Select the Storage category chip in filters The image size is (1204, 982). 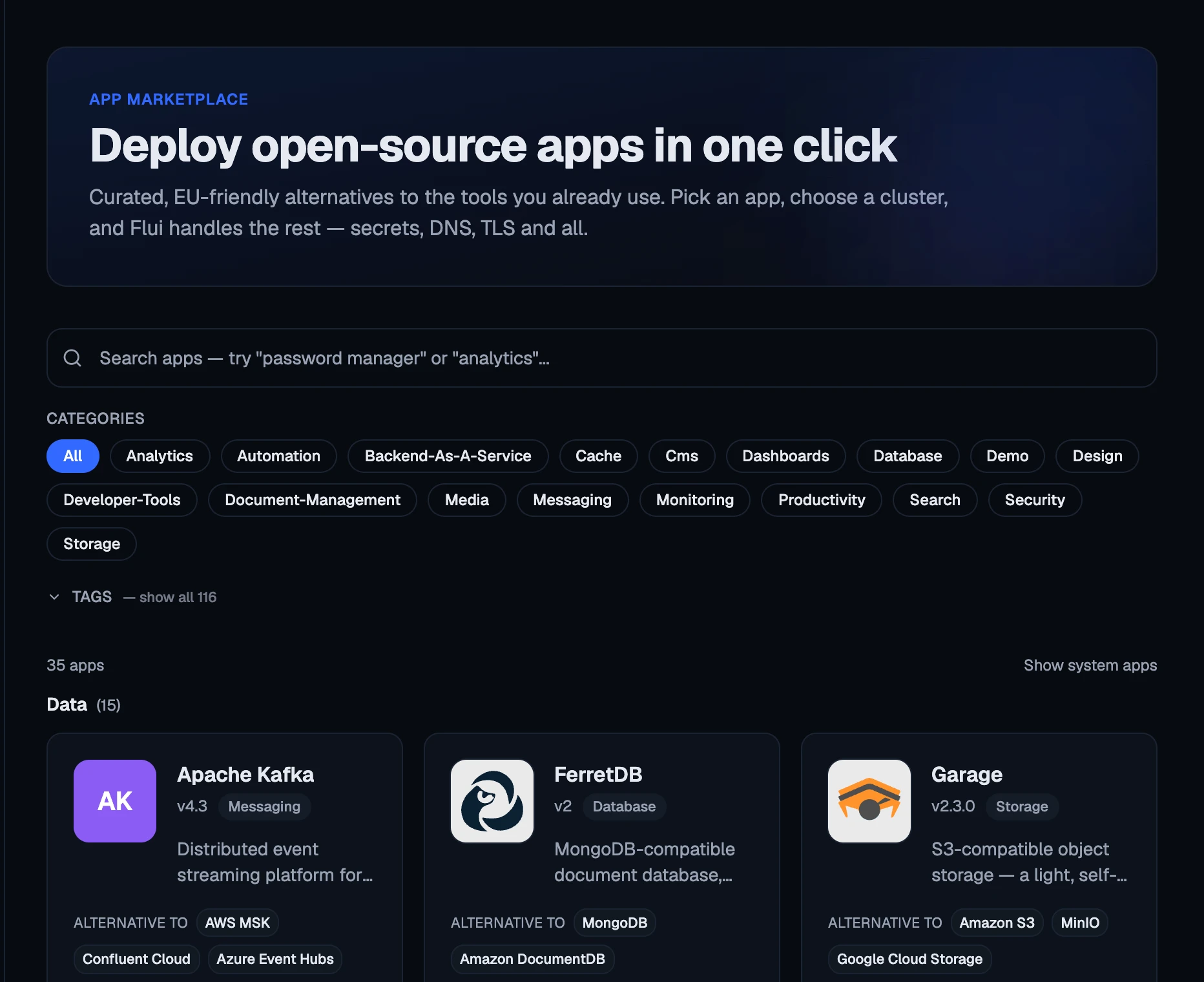[92, 544]
